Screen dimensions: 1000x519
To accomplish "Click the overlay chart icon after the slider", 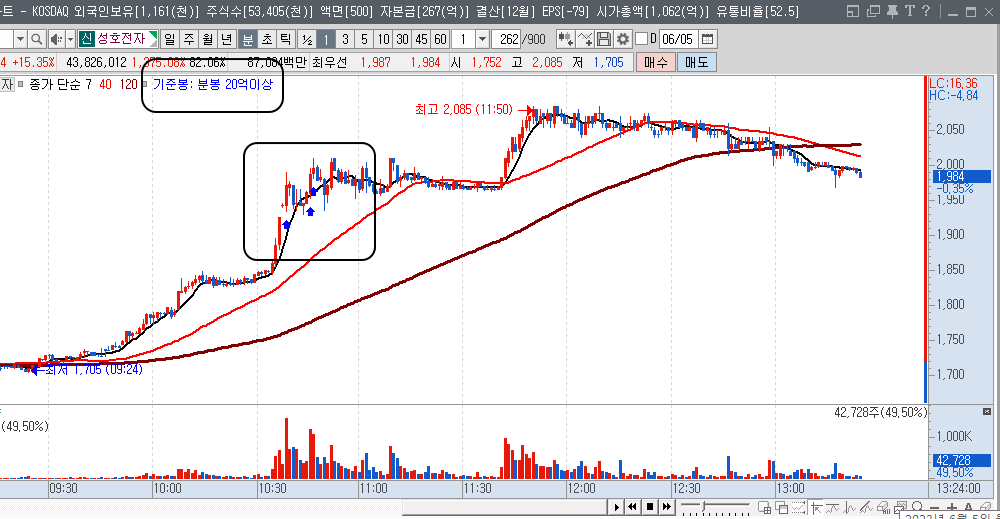I will [x=764, y=508].
